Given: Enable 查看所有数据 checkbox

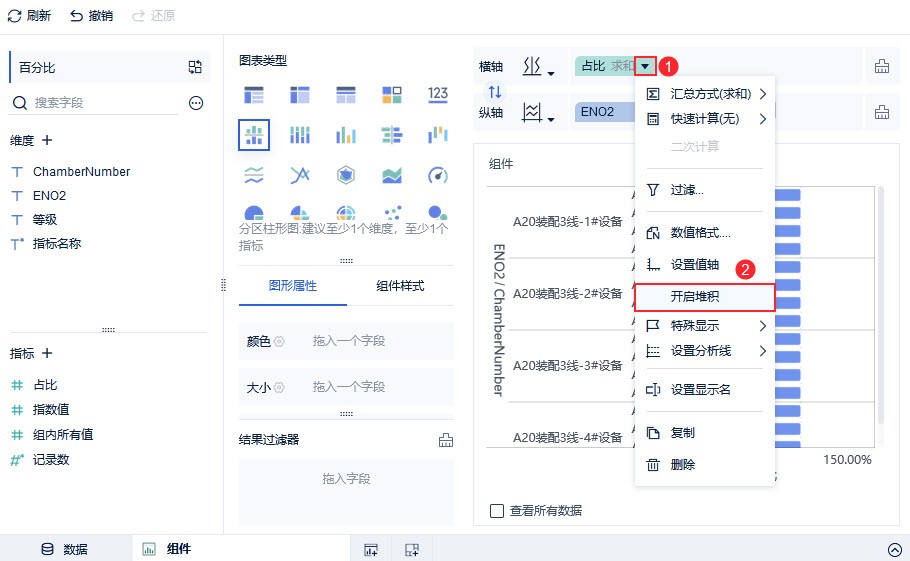Looking at the screenshot, I should [x=497, y=511].
